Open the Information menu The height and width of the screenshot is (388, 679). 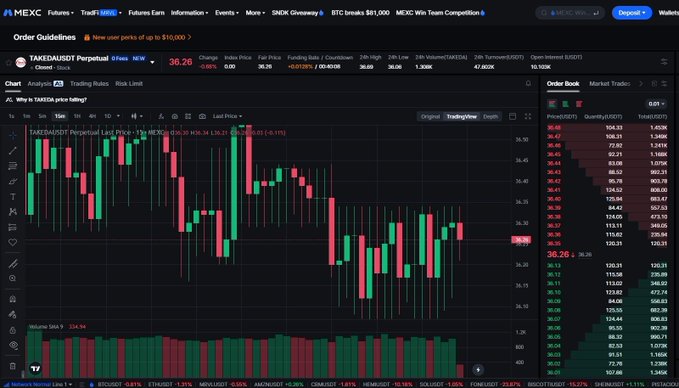point(189,13)
